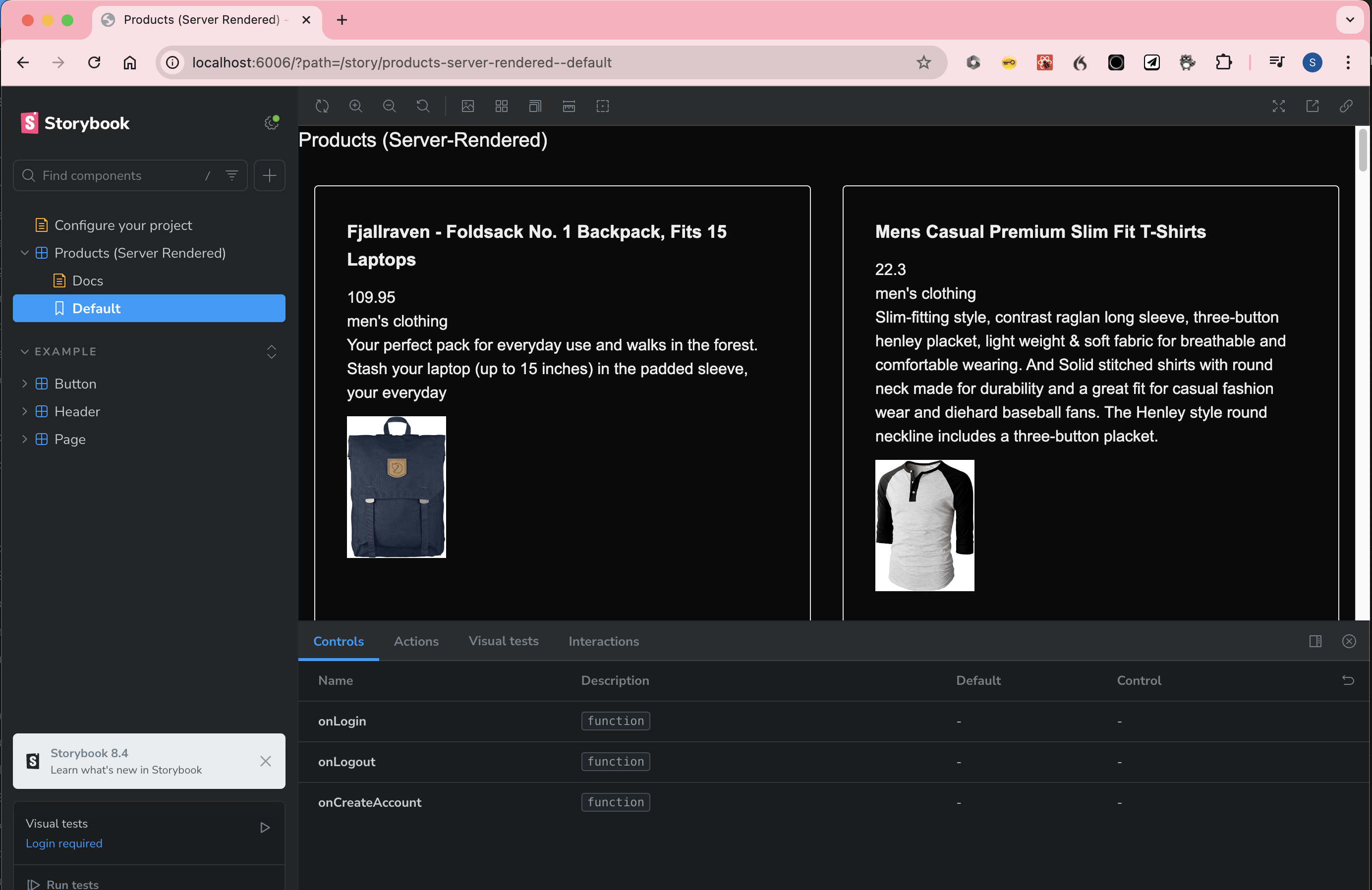Open the viewport size selector
This screenshot has height=890, width=1372.
click(x=535, y=106)
